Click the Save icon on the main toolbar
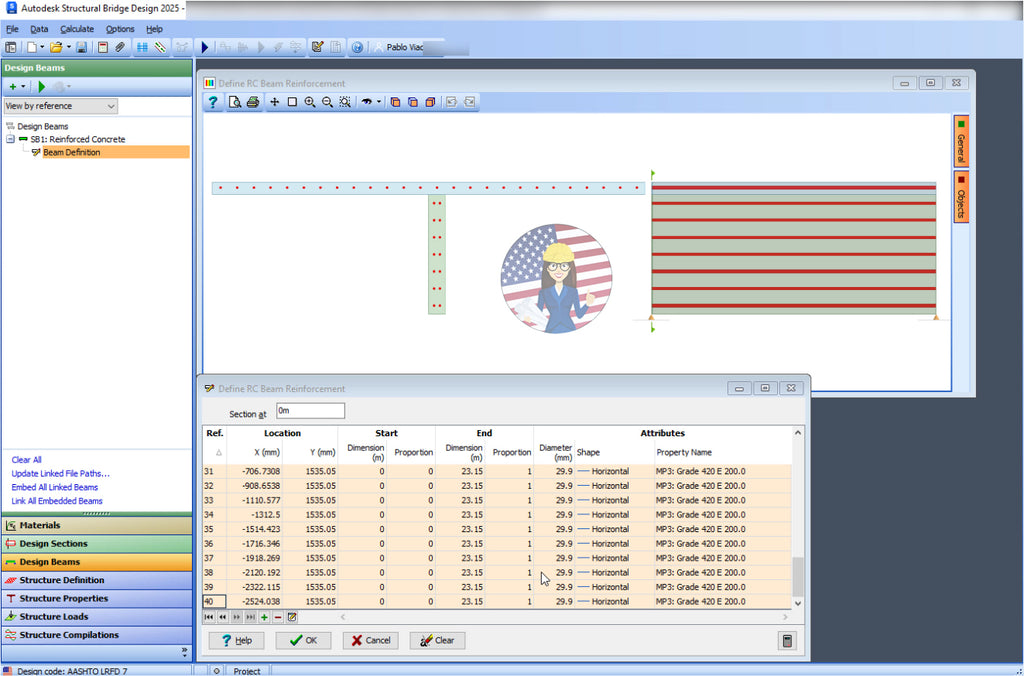Screen dimensions: 1024x676 click(82, 46)
